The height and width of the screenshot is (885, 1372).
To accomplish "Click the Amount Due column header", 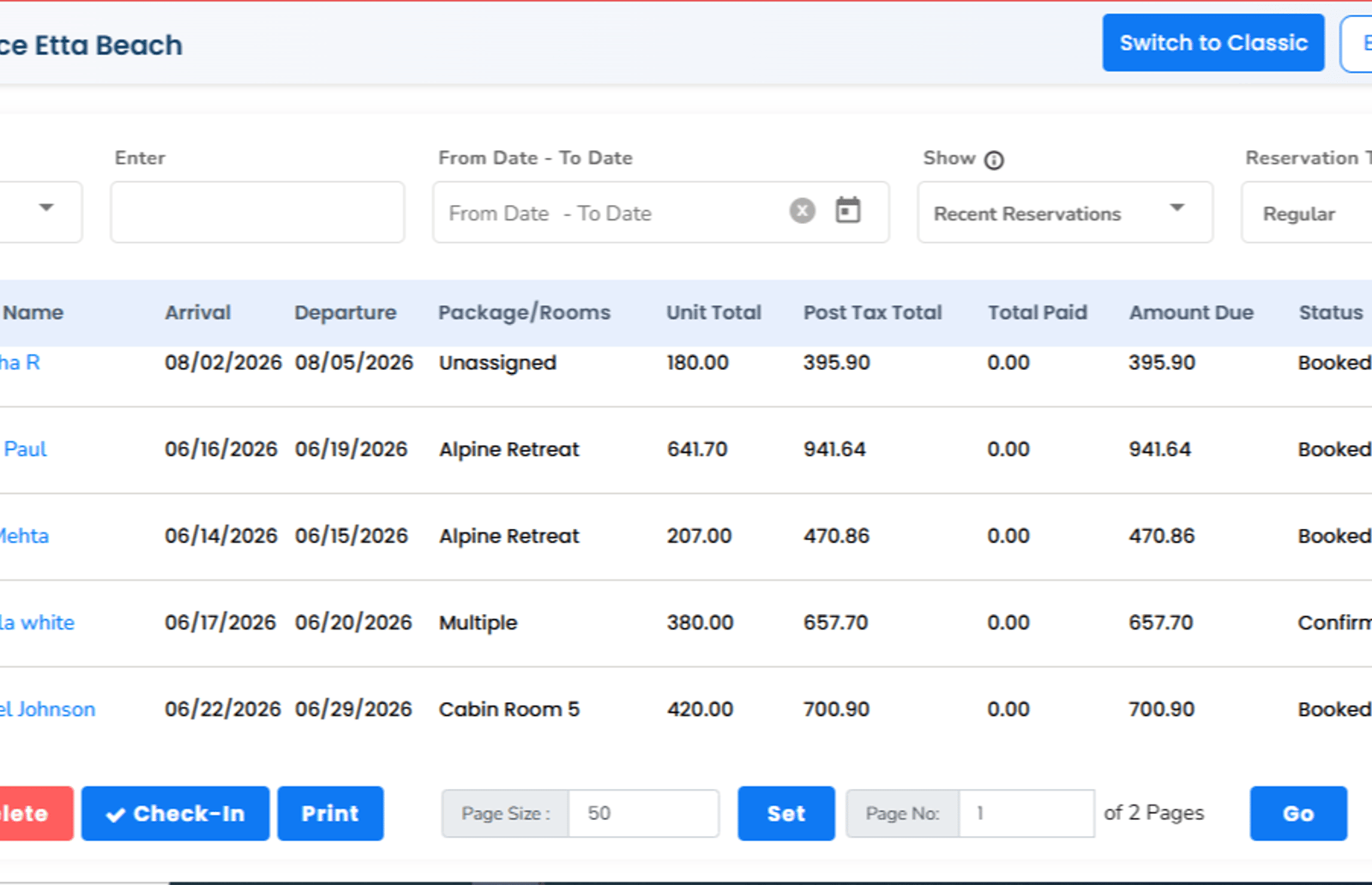I will 1191,312.
